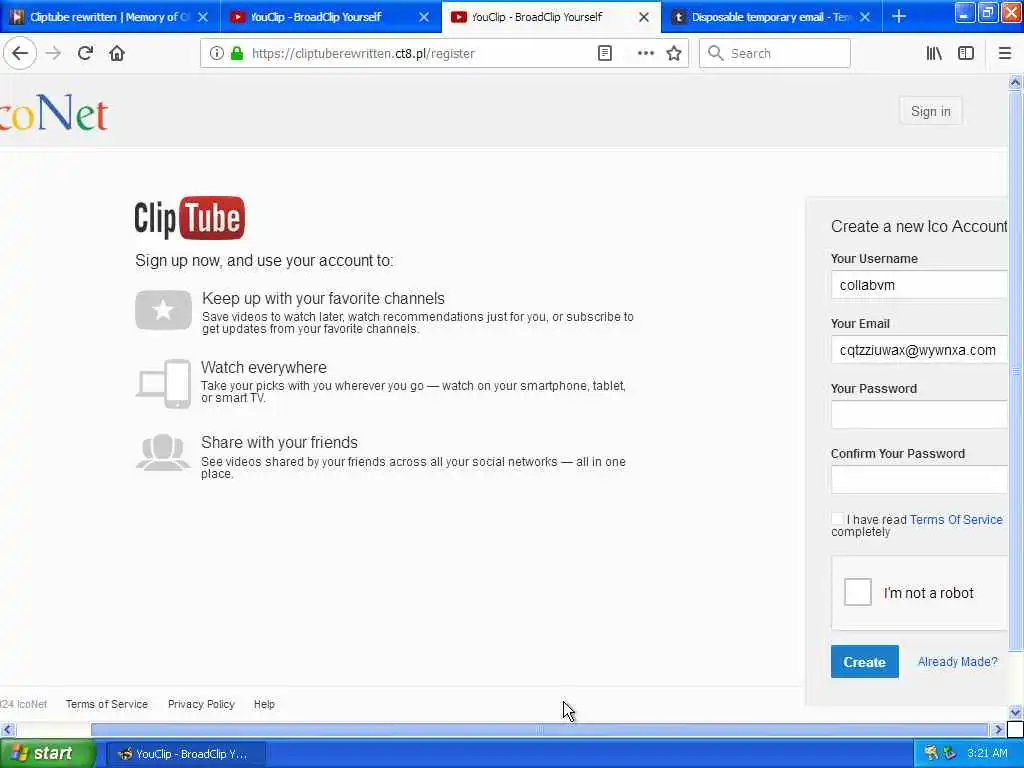This screenshot has width=1024, height=768.
Task: Reload the current page
Action: 86,53
